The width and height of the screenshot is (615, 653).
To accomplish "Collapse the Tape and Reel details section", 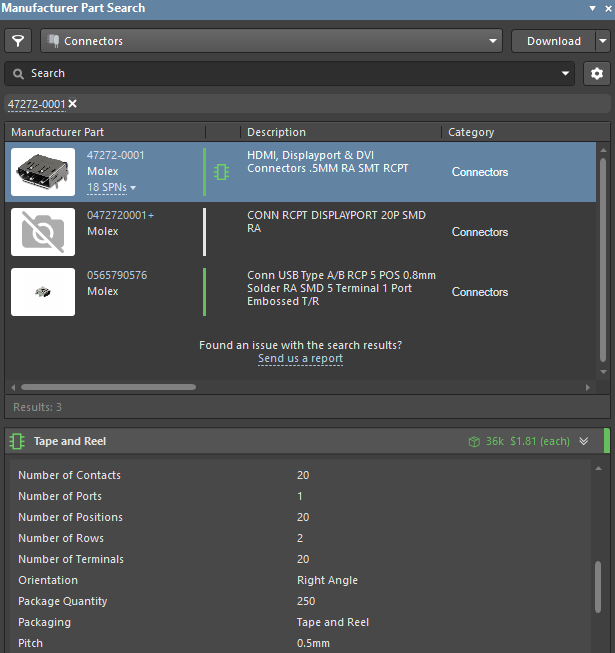I will (584, 441).
